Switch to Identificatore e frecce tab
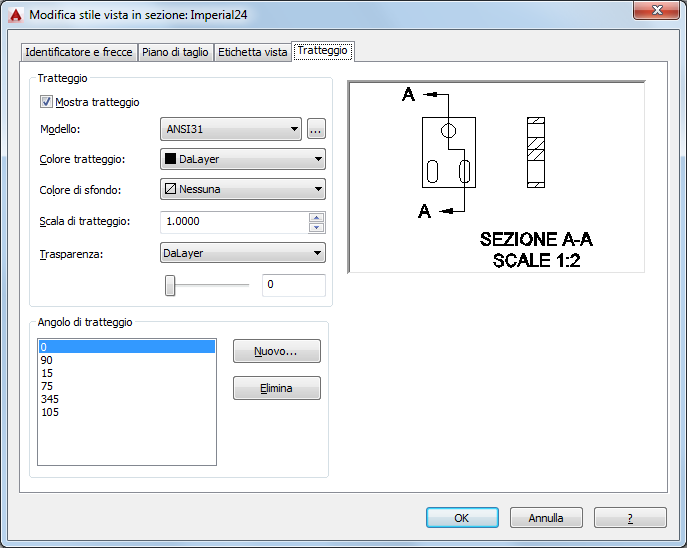 pyautogui.click(x=79, y=52)
